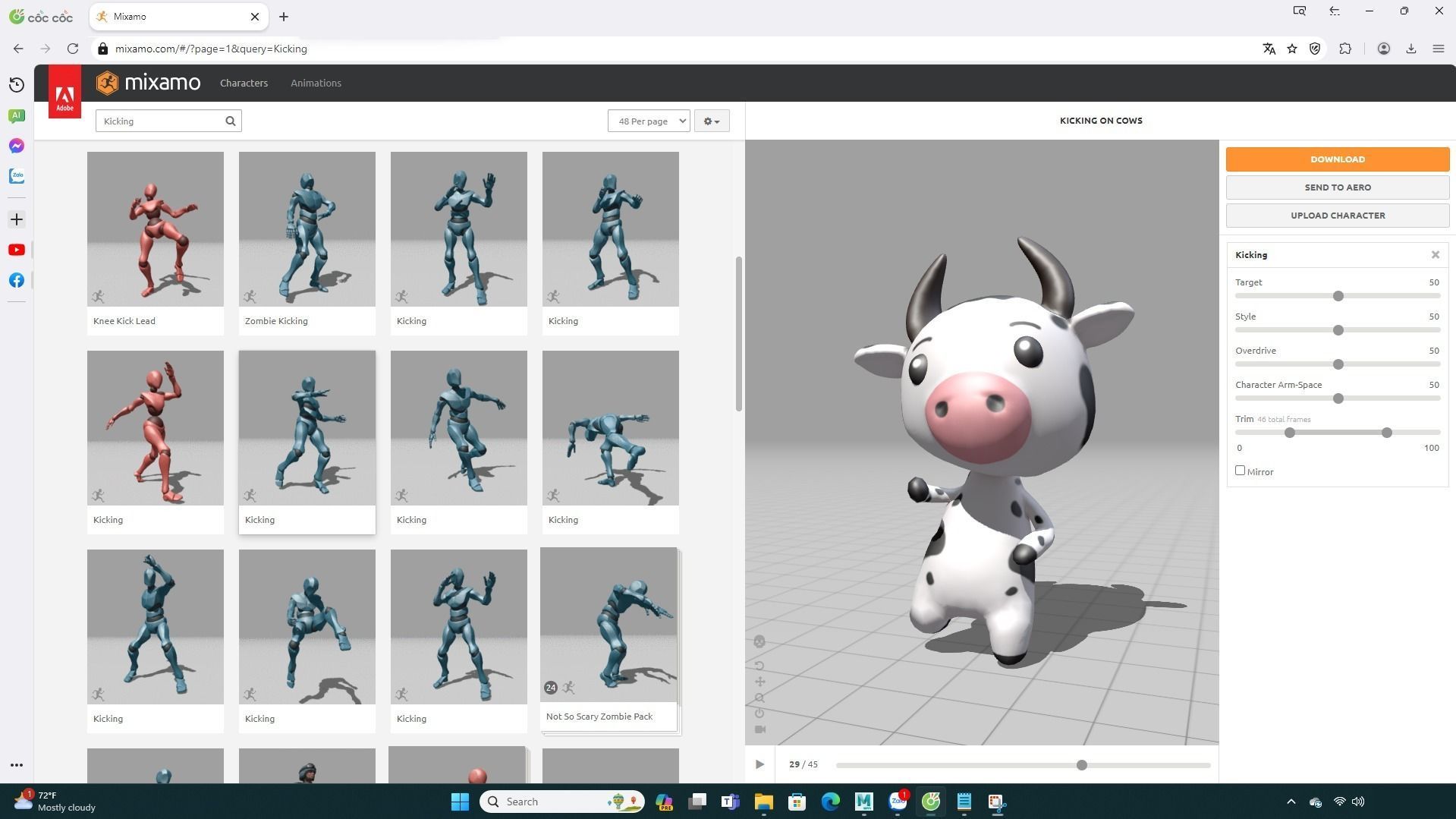Select the Knee Kick Lead animation
The width and height of the screenshot is (1456, 819).
click(156, 243)
